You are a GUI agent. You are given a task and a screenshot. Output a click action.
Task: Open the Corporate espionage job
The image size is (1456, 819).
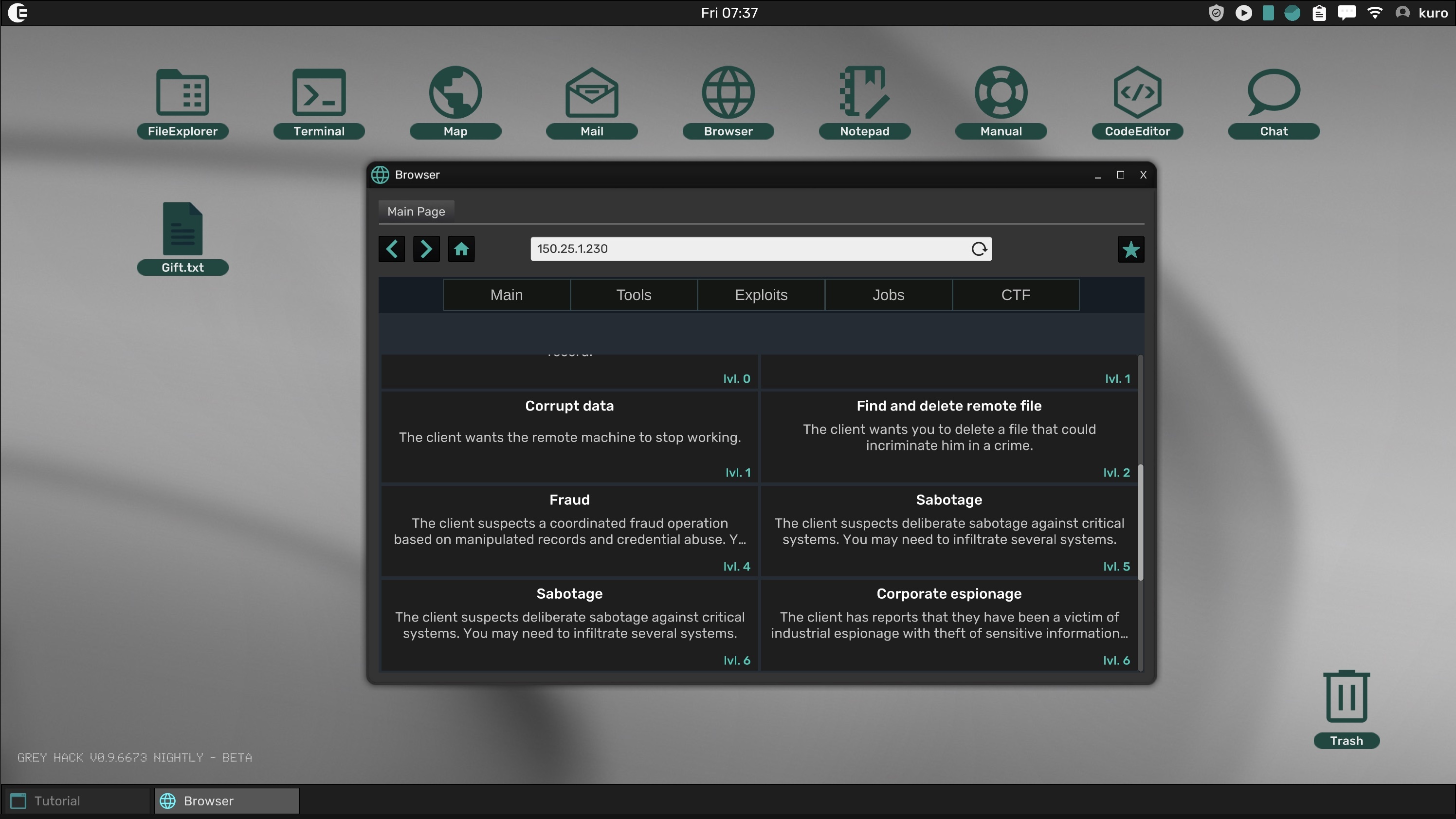(948, 624)
